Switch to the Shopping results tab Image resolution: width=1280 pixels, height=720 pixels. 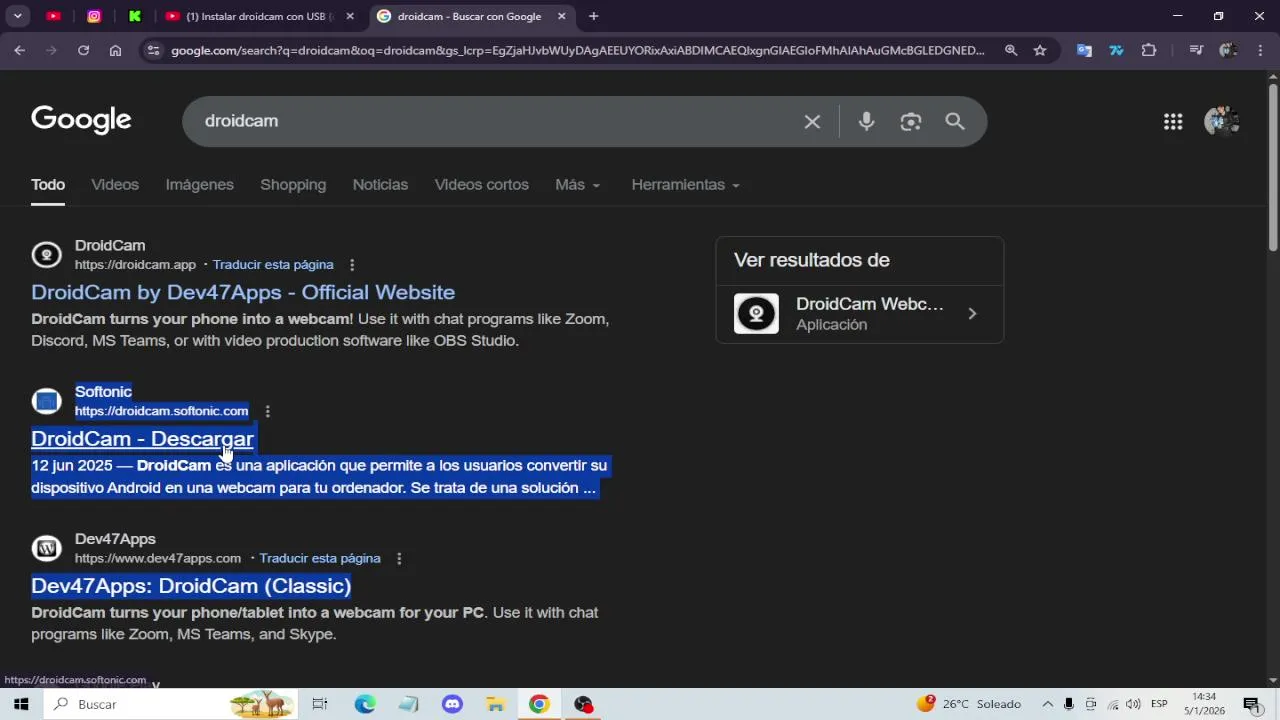tap(293, 185)
